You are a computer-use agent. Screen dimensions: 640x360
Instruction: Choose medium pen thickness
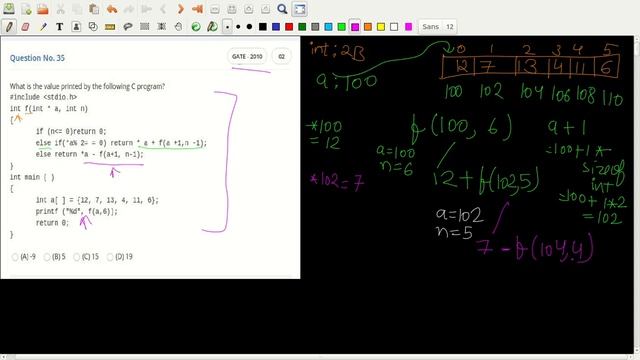(238, 27)
